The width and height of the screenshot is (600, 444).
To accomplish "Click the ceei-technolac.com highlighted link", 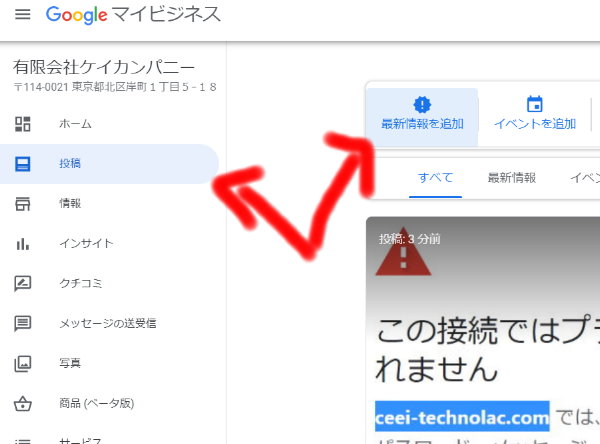I will coord(462,417).
